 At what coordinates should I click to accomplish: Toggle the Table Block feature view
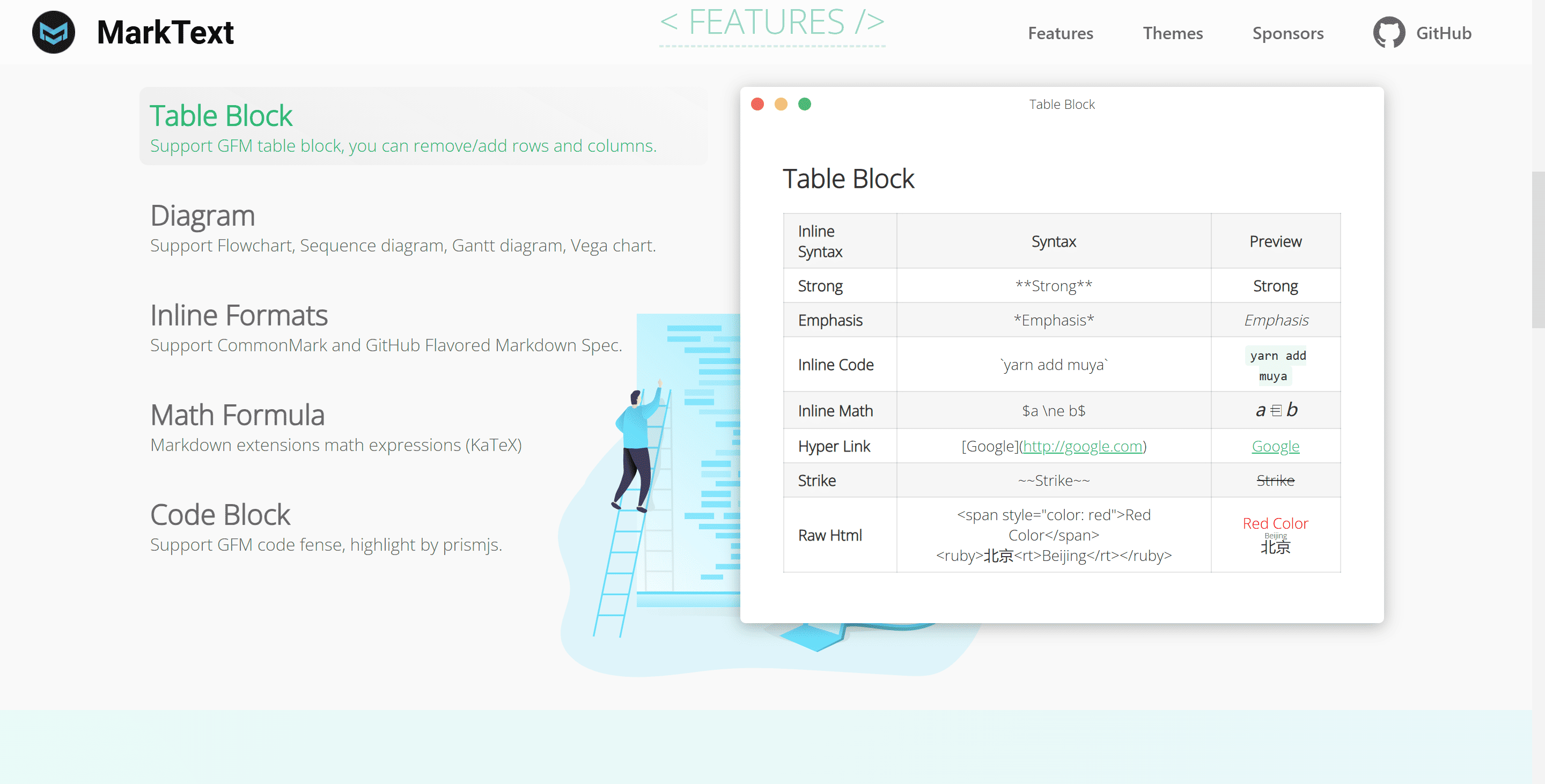point(221,115)
